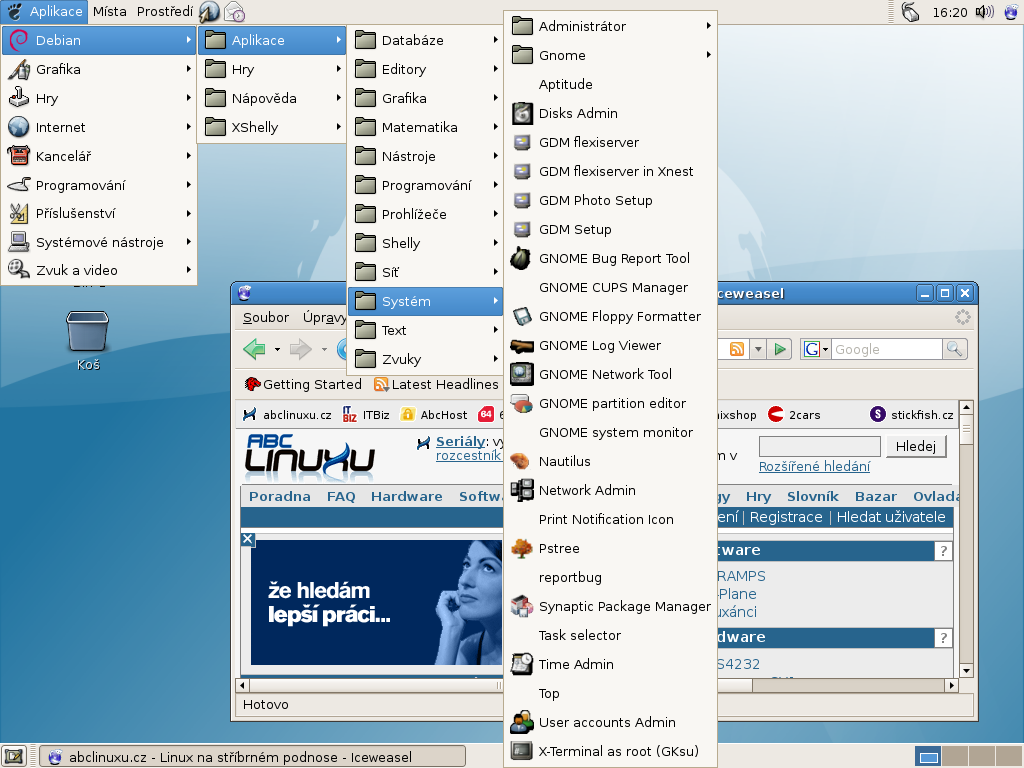1024x768 pixels.
Task: Open Network Admin
Action: coord(610,490)
